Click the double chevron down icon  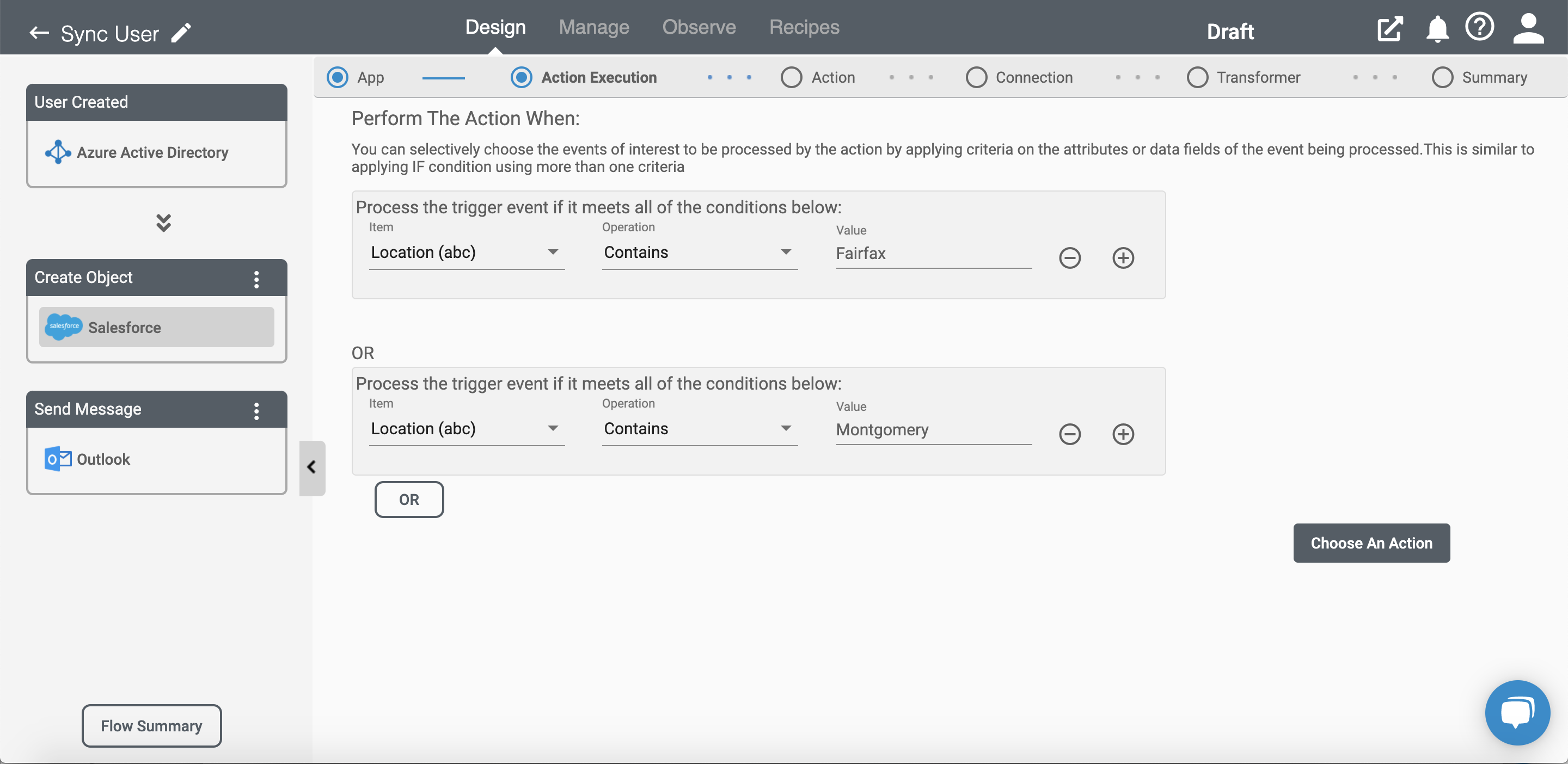pyautogui.click(x=163, y=223)
